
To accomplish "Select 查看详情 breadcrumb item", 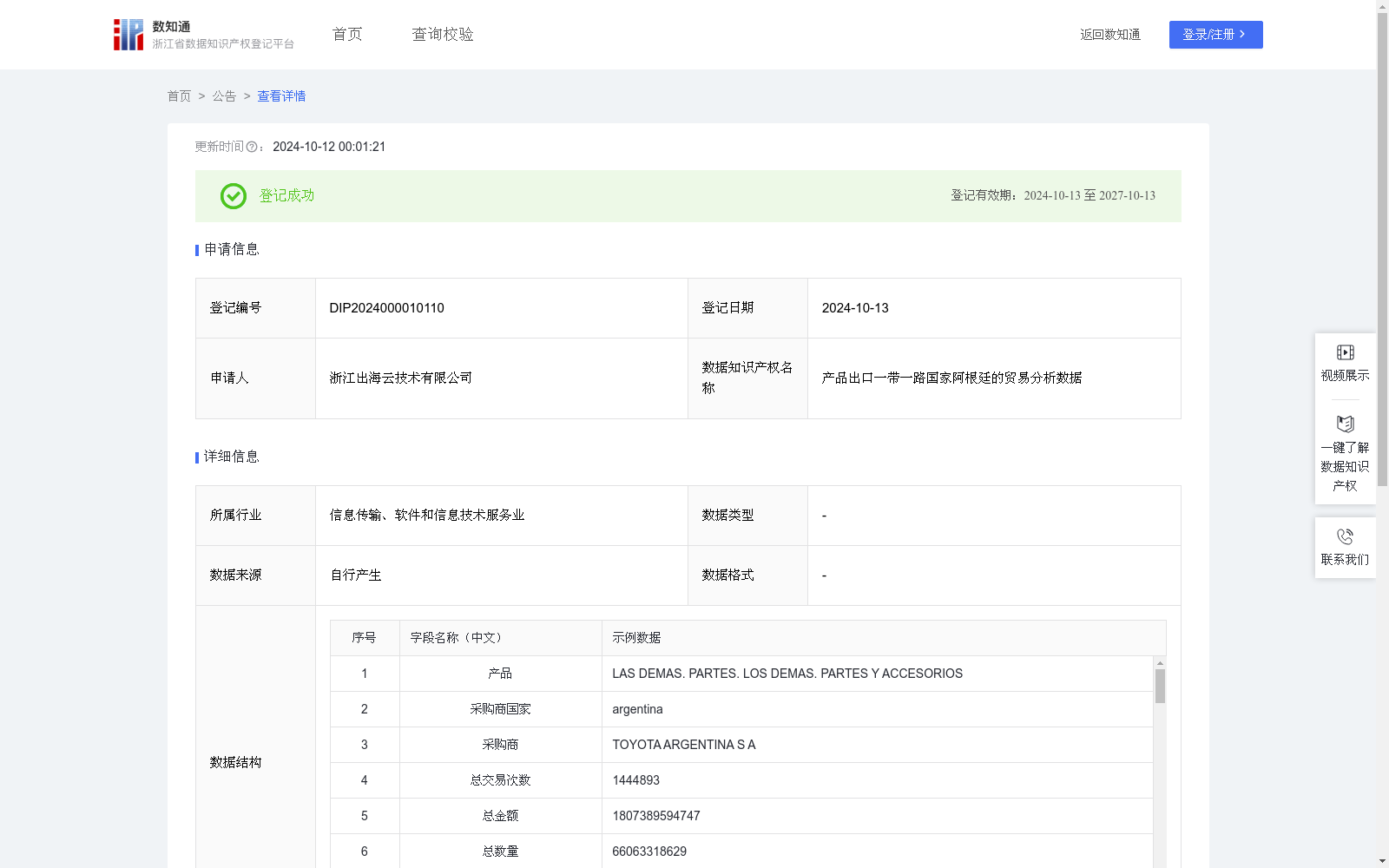I will point(281,96).
